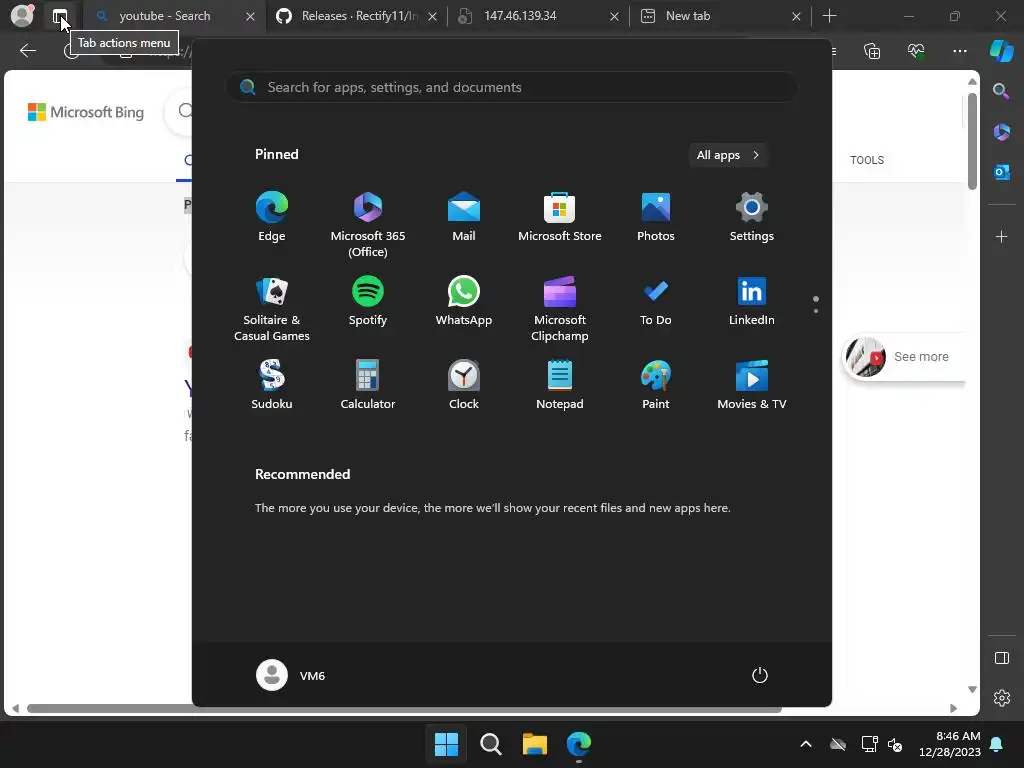The image size is (1024, 768).
Task: Close the 147.46.139.34 tab
Action: click(x=614, y=16)
